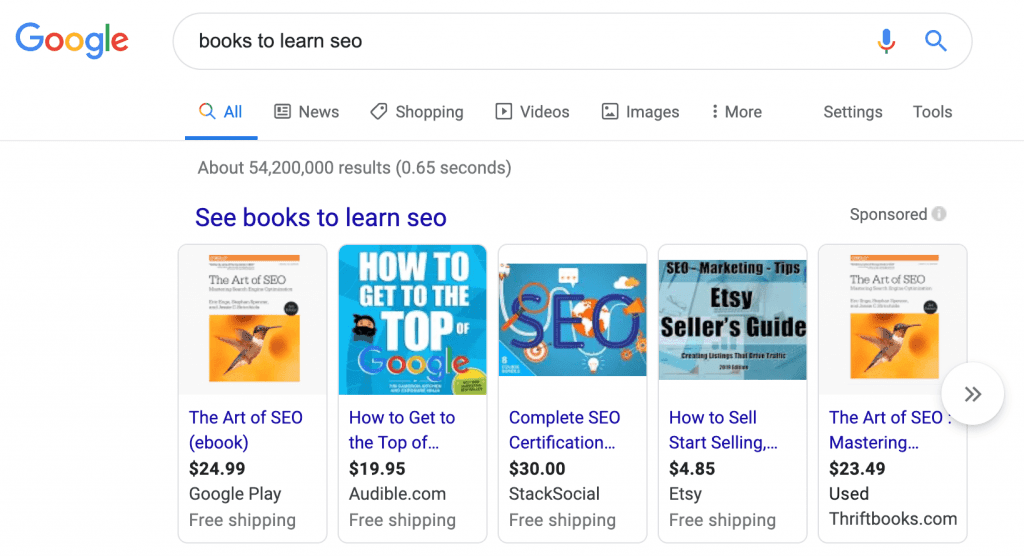This screenshot has width=1024, height=556.
Task: Click the Sponsored label text
Action: tap(888, 214)
